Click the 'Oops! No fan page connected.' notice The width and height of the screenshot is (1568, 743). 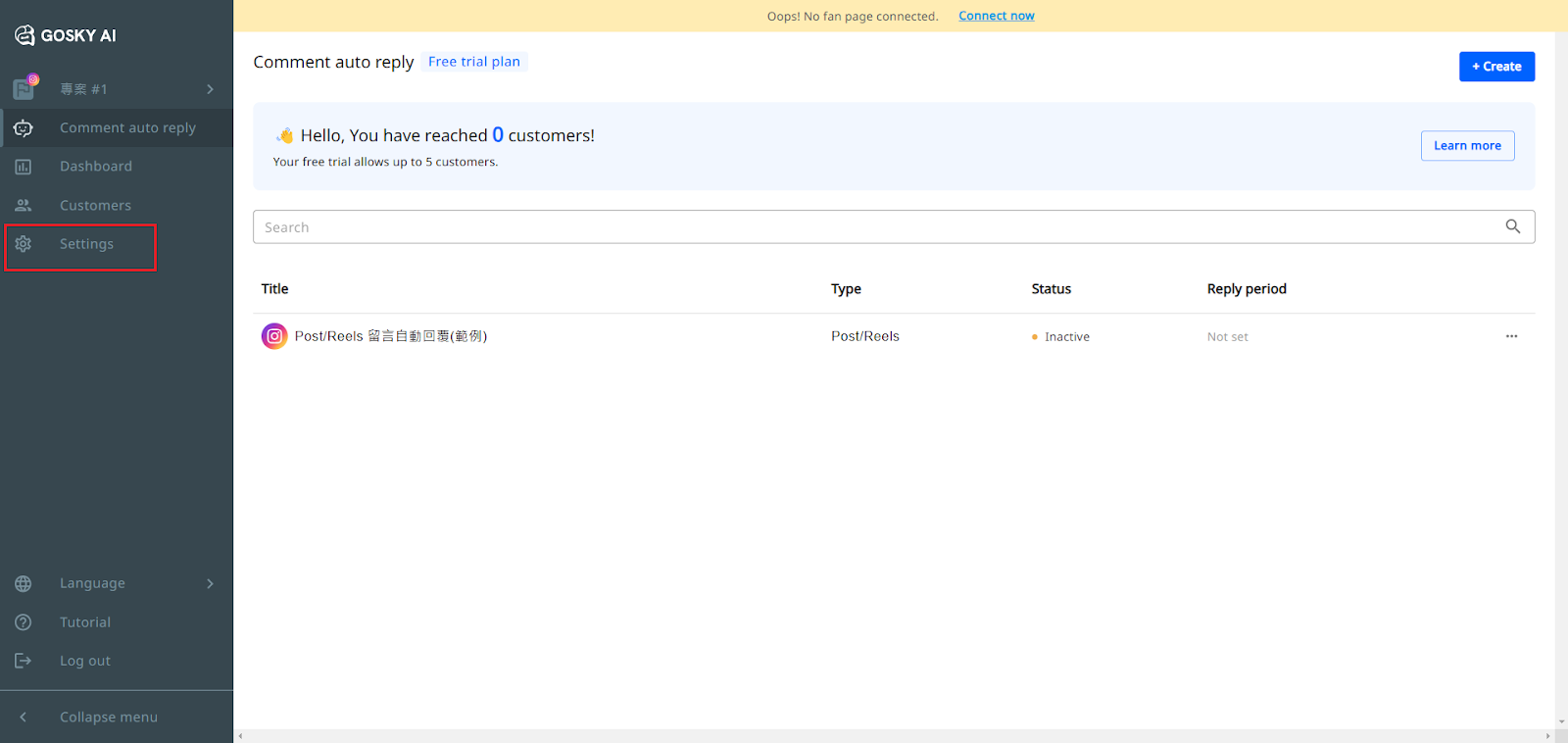click(x=853, y=17)
